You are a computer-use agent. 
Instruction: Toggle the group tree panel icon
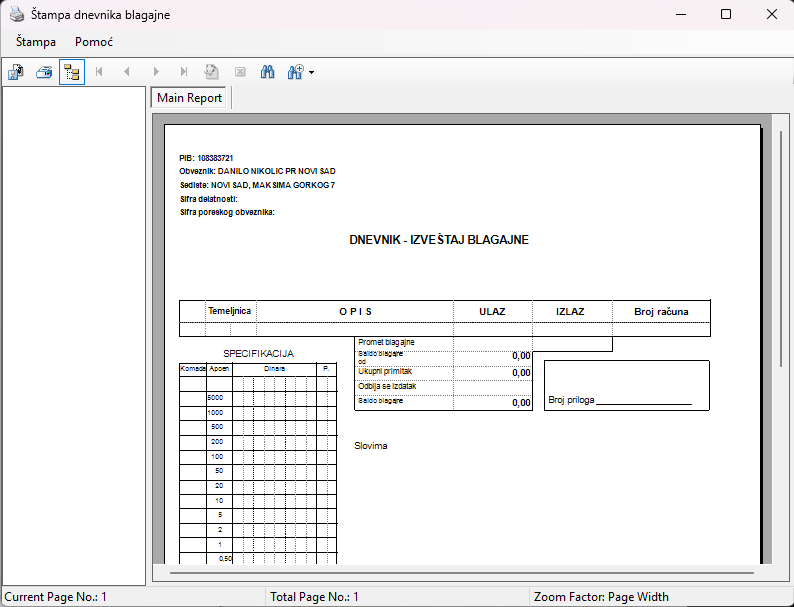[x=72, y=72]
